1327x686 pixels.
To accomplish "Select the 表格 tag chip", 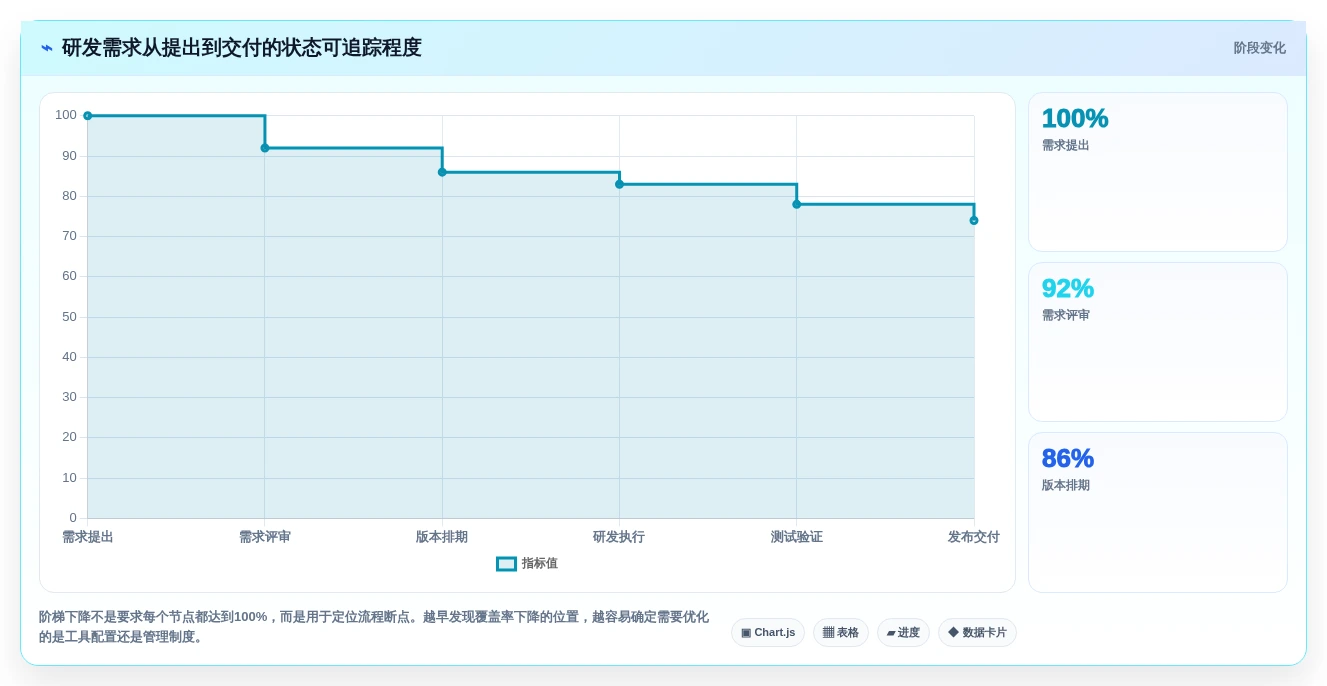I will pyautogui.click(x=841, y=632).
